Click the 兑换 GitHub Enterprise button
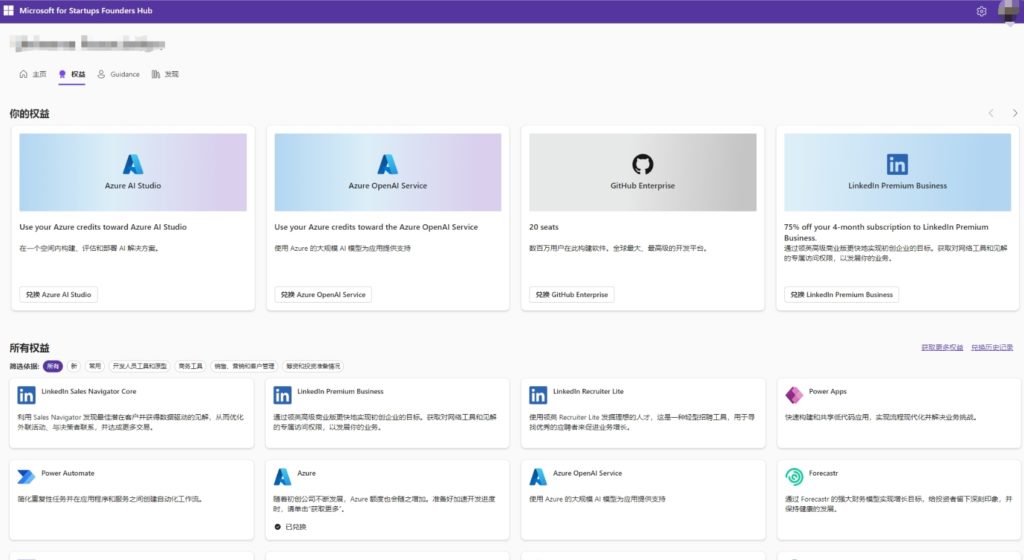This screenshot has width=1024, height=560. [571, 294]
